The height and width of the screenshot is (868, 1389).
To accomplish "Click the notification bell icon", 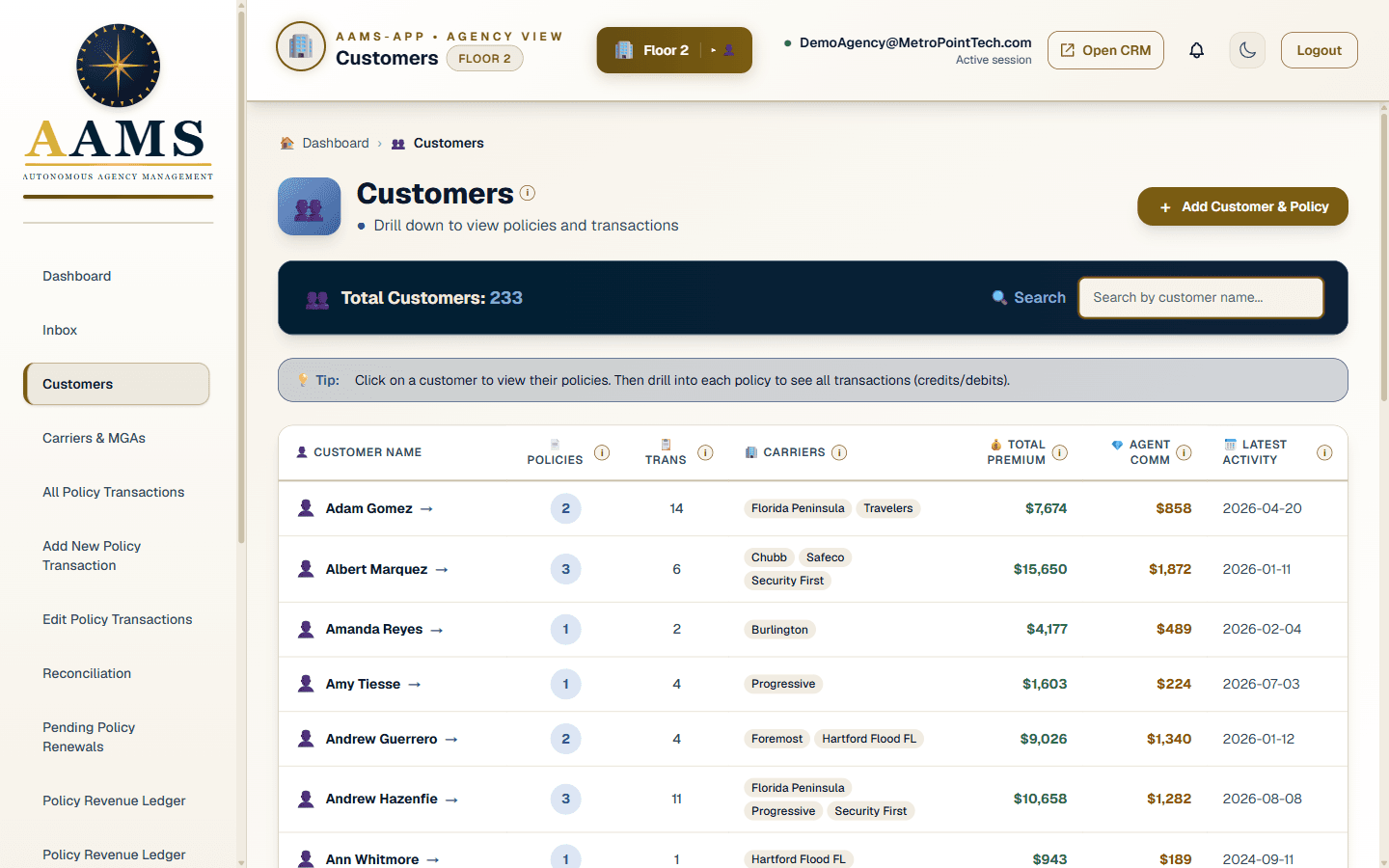I will point(1196,50).
